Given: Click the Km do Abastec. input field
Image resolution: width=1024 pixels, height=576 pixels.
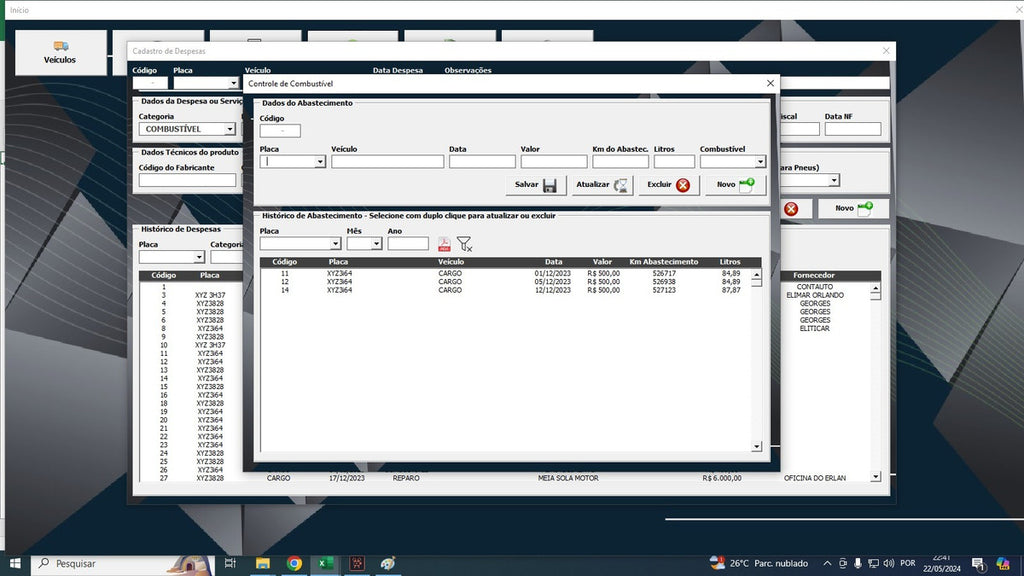Looking at the screenshot, I should (620, 161).
